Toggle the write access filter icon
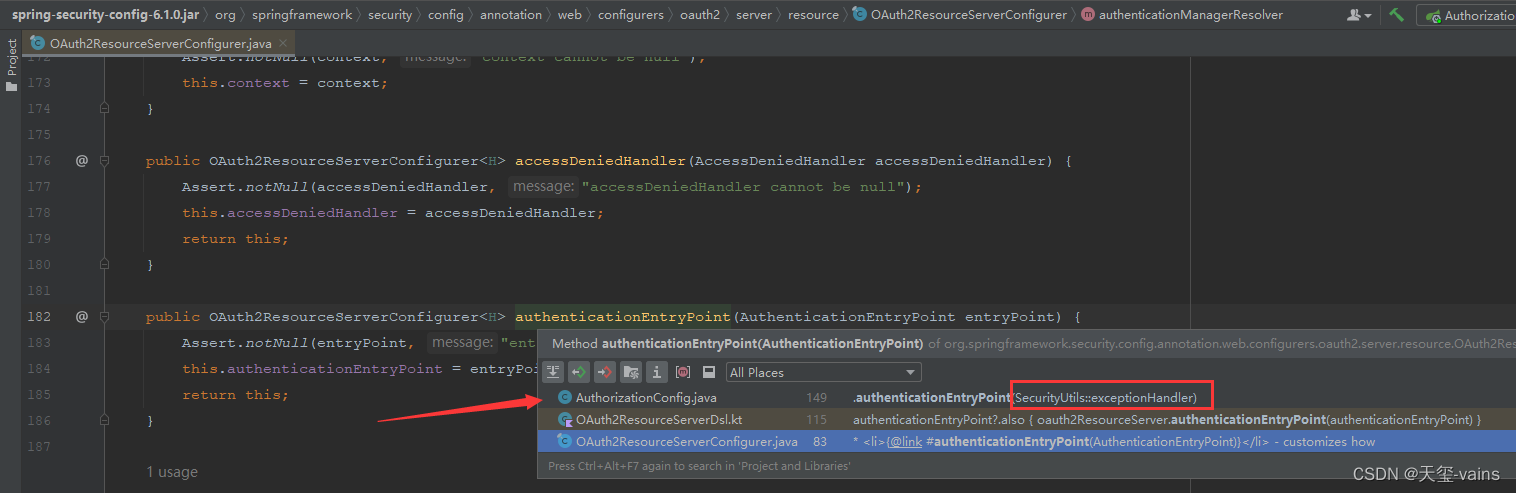The width and height of the screenshot is (1516, 493). tap(605, 372)
